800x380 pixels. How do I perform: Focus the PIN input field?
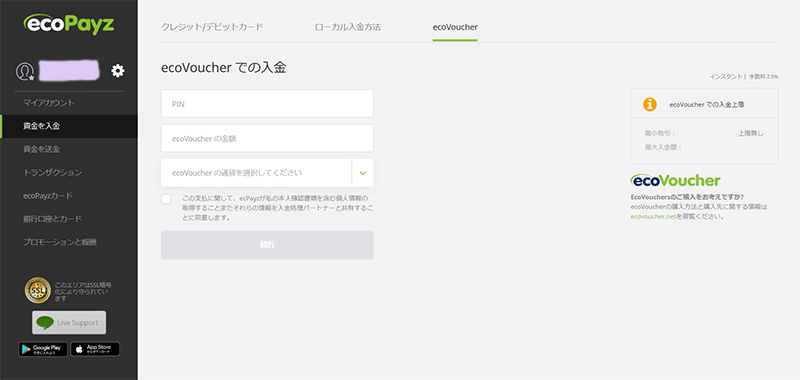point(267,104)
